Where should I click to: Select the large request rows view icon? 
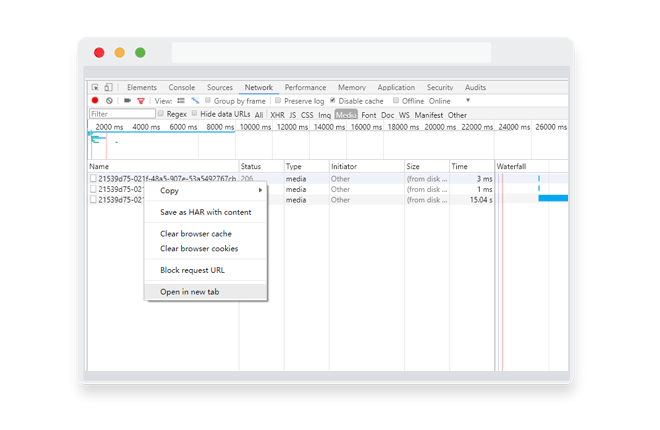tap(181, 101)
